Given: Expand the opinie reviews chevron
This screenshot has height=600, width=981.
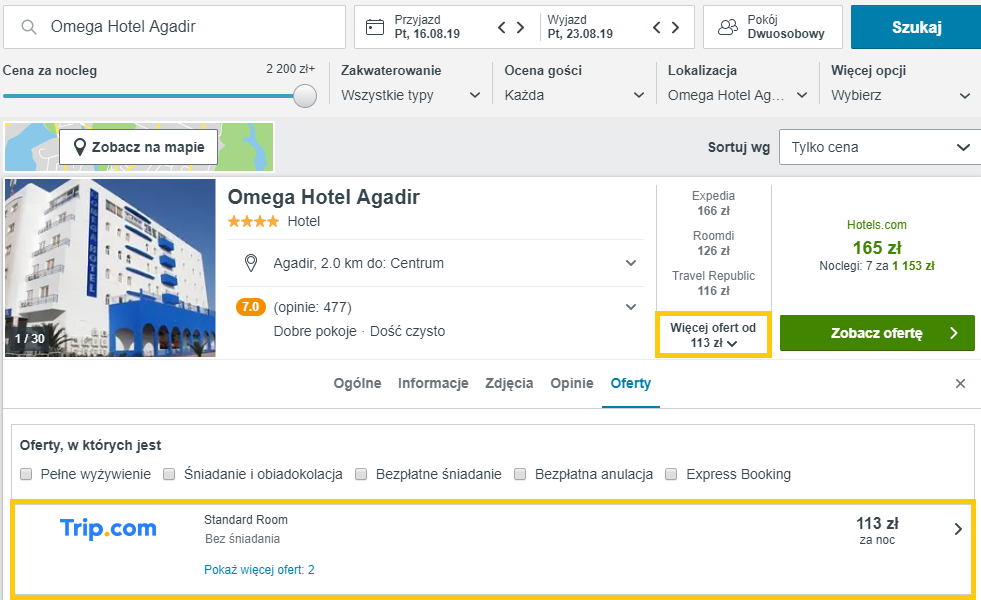Looking at the screenshot, I should [x=631, y=307].
